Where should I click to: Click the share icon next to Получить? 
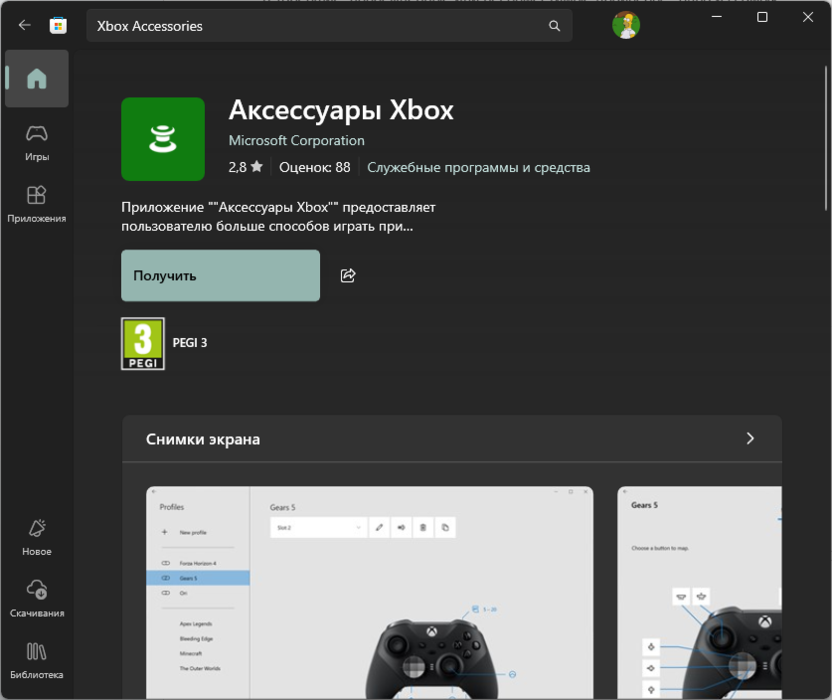coord(348,276)
